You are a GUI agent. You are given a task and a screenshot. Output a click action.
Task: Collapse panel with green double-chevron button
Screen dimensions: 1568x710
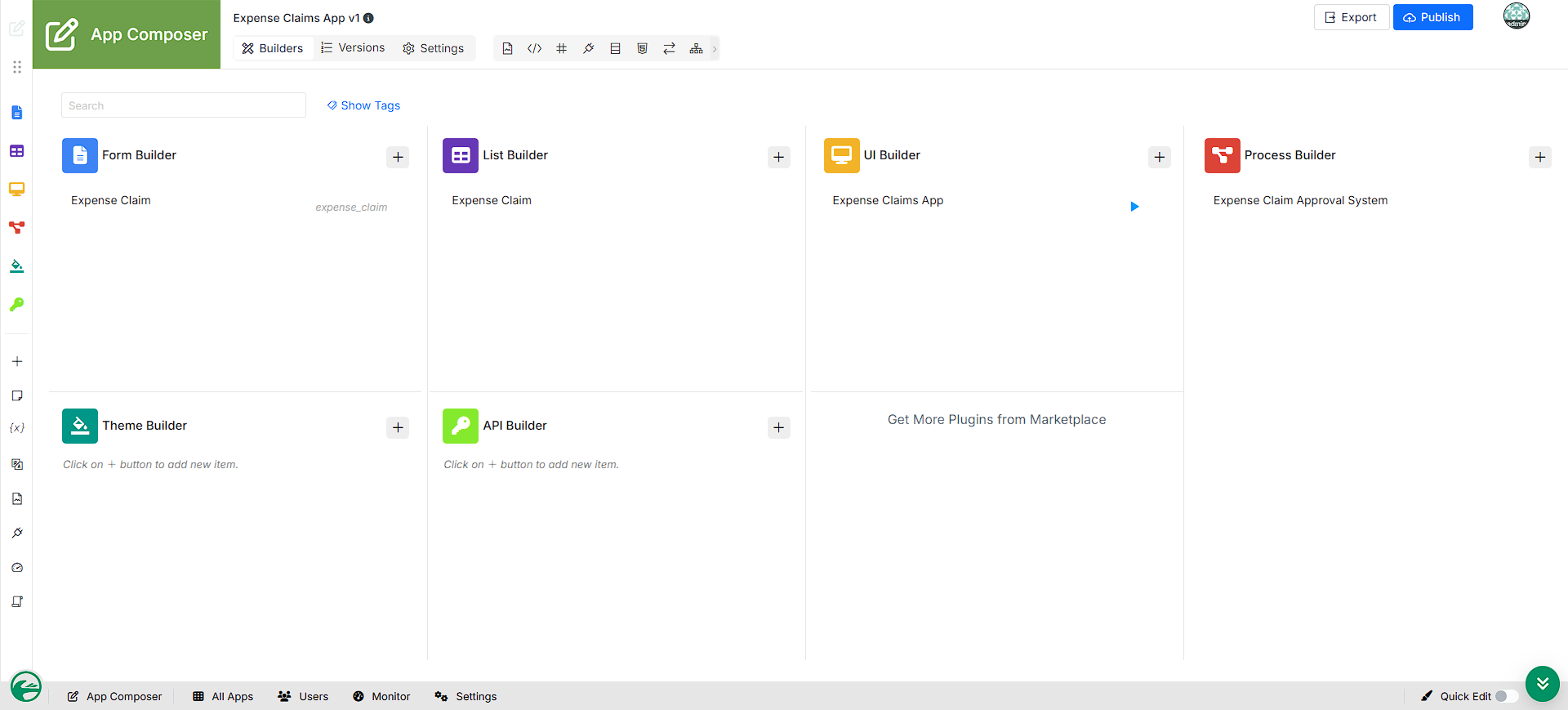click(1542, 684)
